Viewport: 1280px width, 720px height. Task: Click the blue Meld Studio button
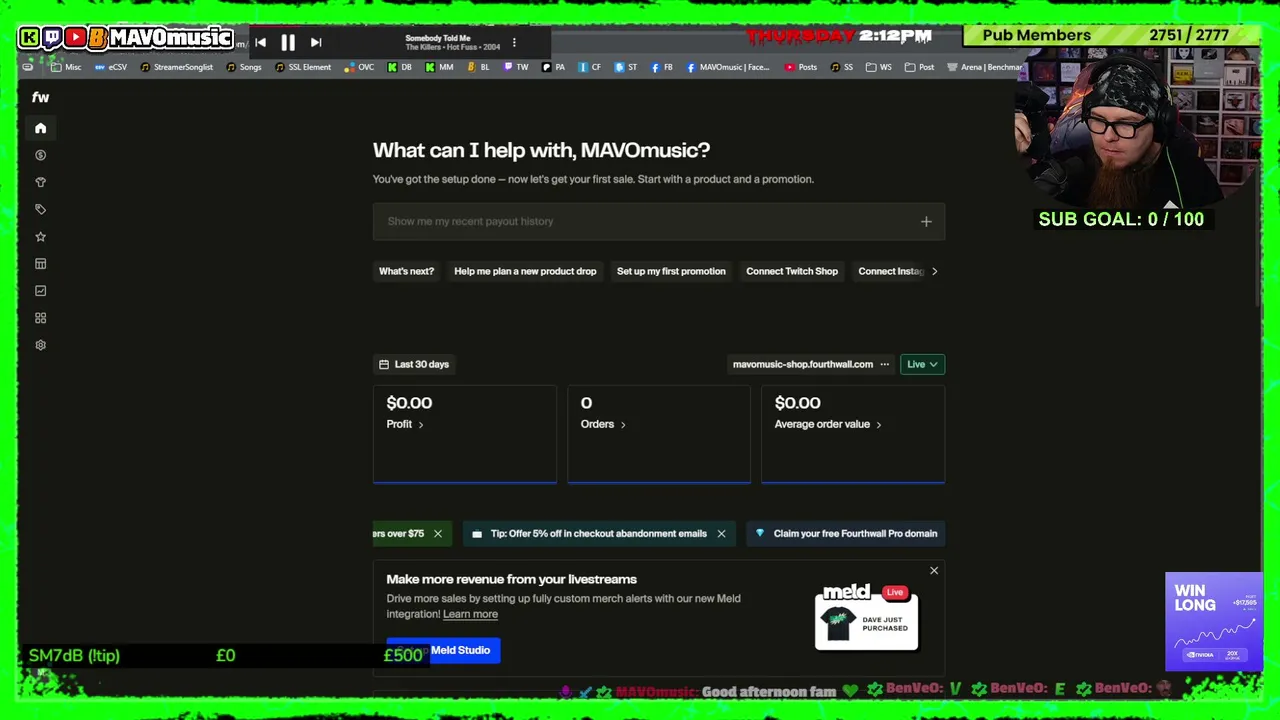tap(443, 650)
